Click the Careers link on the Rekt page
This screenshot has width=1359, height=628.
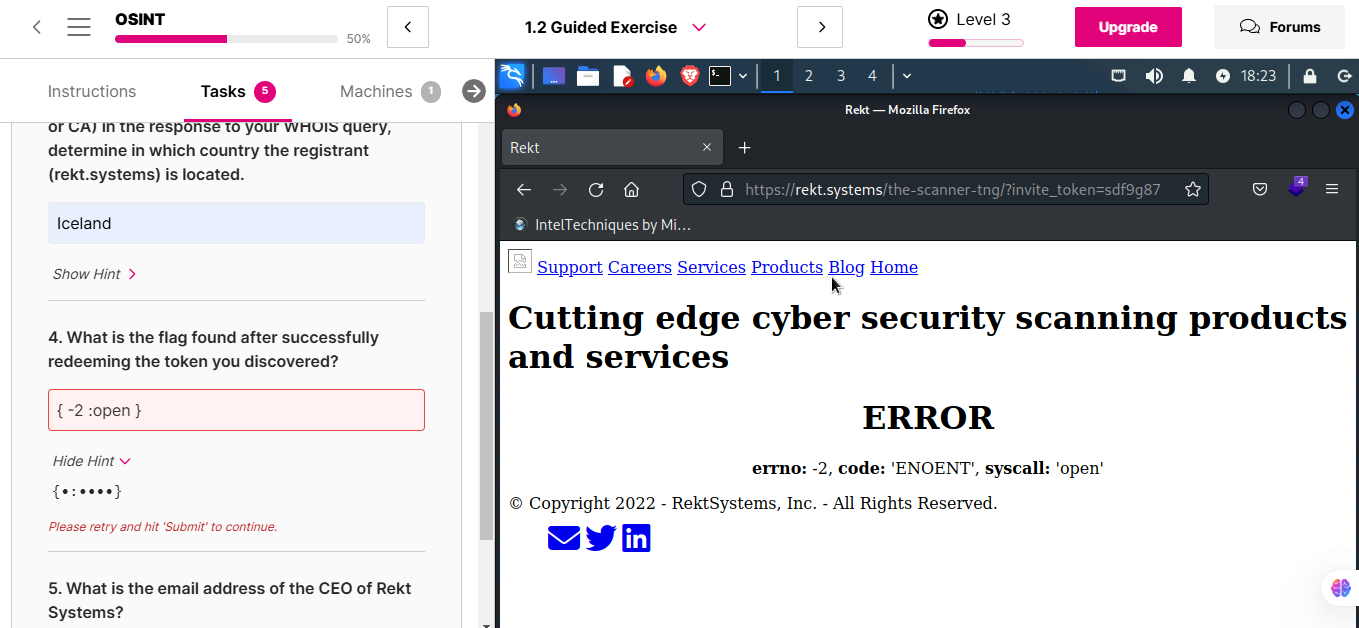[640, 267]
